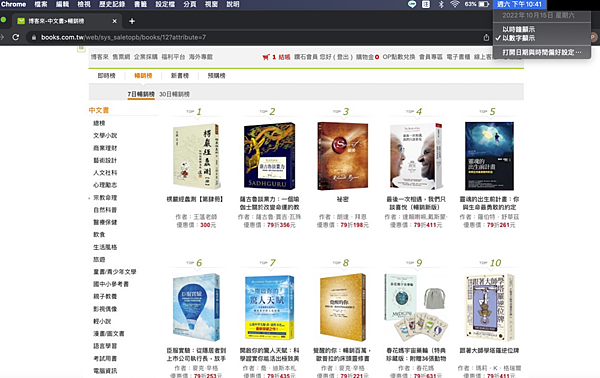Select 商業理財 category
The image size is (600, 378).
point(105,148)
